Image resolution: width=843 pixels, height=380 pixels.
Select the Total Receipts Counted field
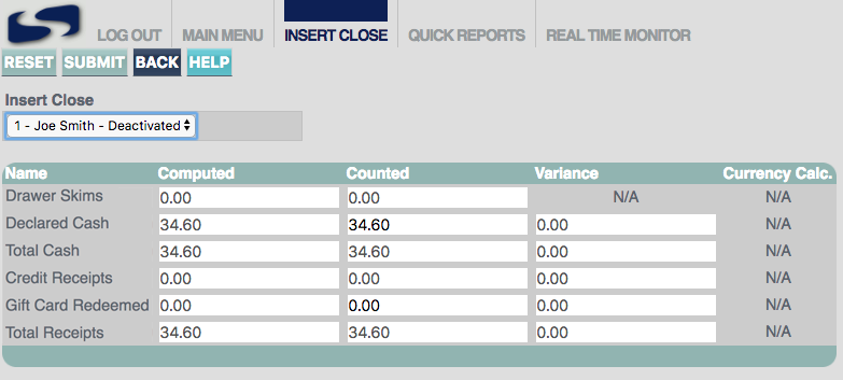point(437,332)
